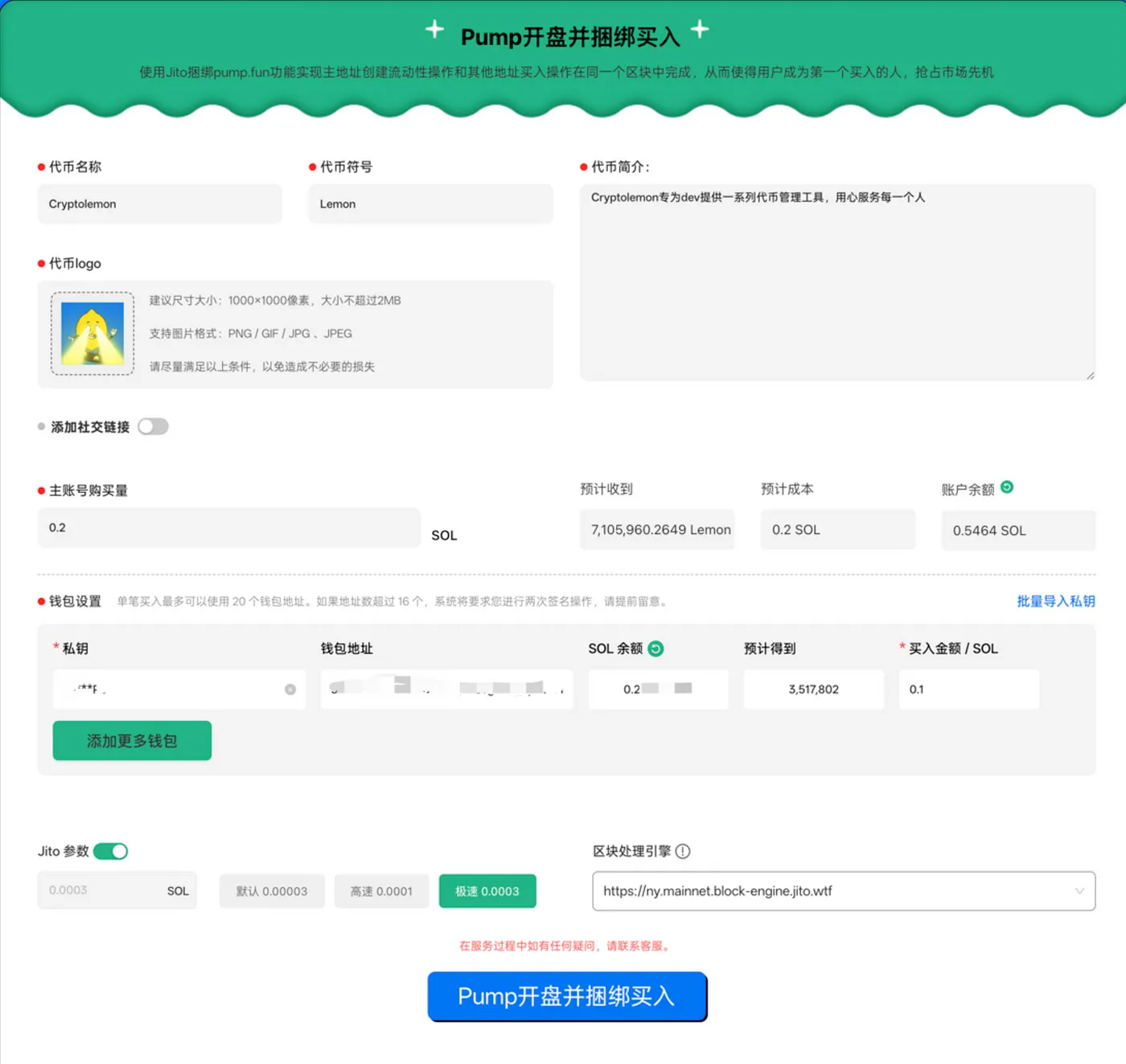Refresh the 账户余额 balance icon
Viewport: 1126px width, 1064px height.
(x=1006, y=487)
